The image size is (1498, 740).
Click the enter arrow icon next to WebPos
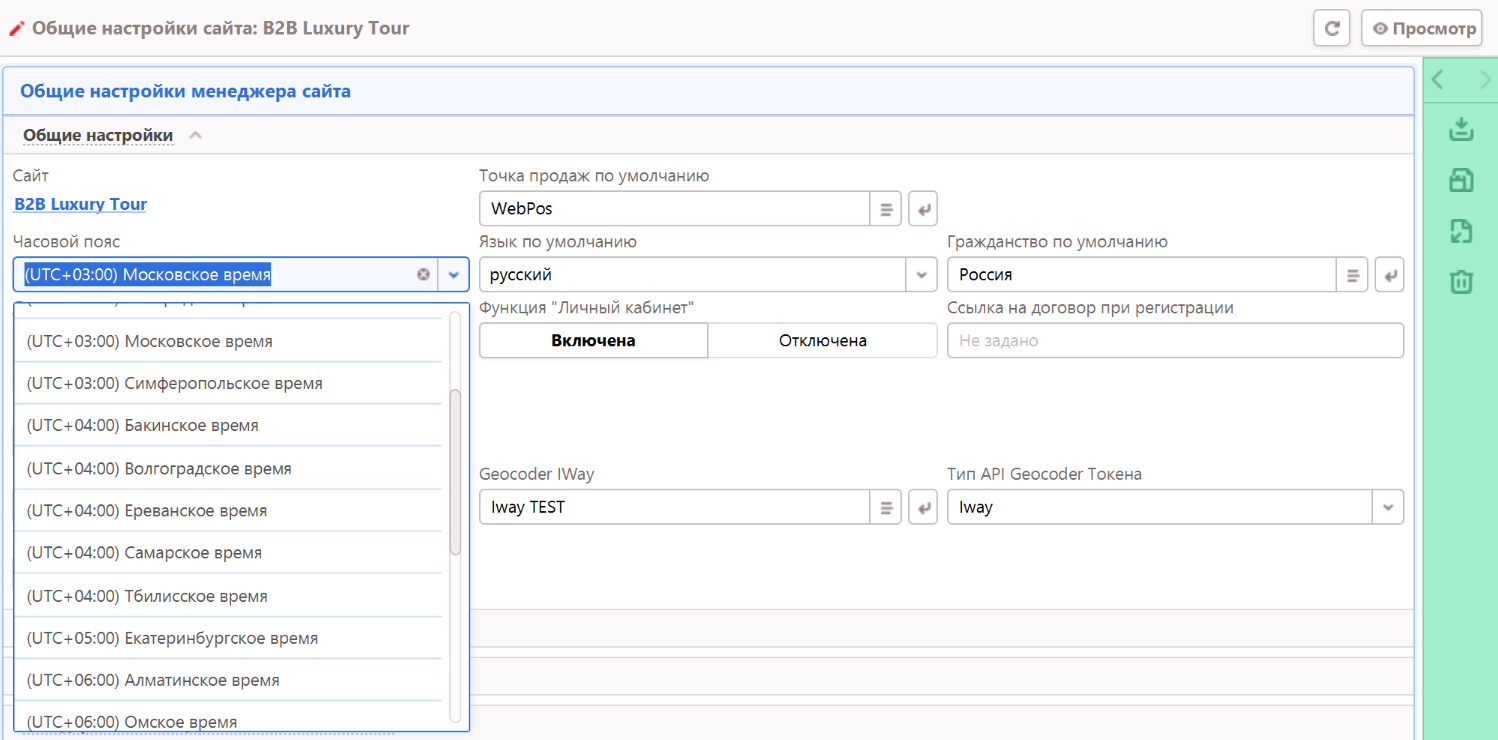(x=923, y=209)
